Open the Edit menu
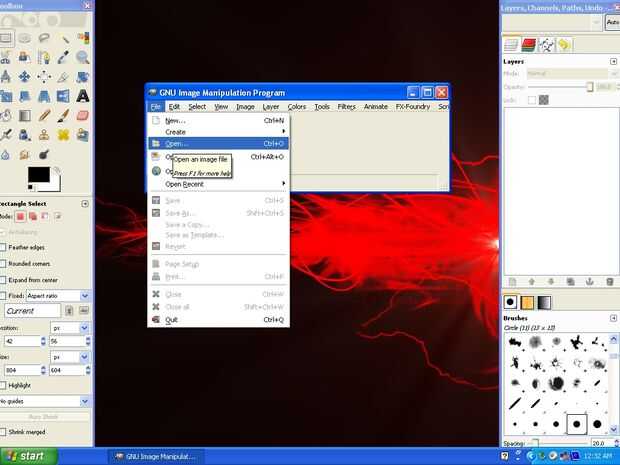 tap(174, 107)
